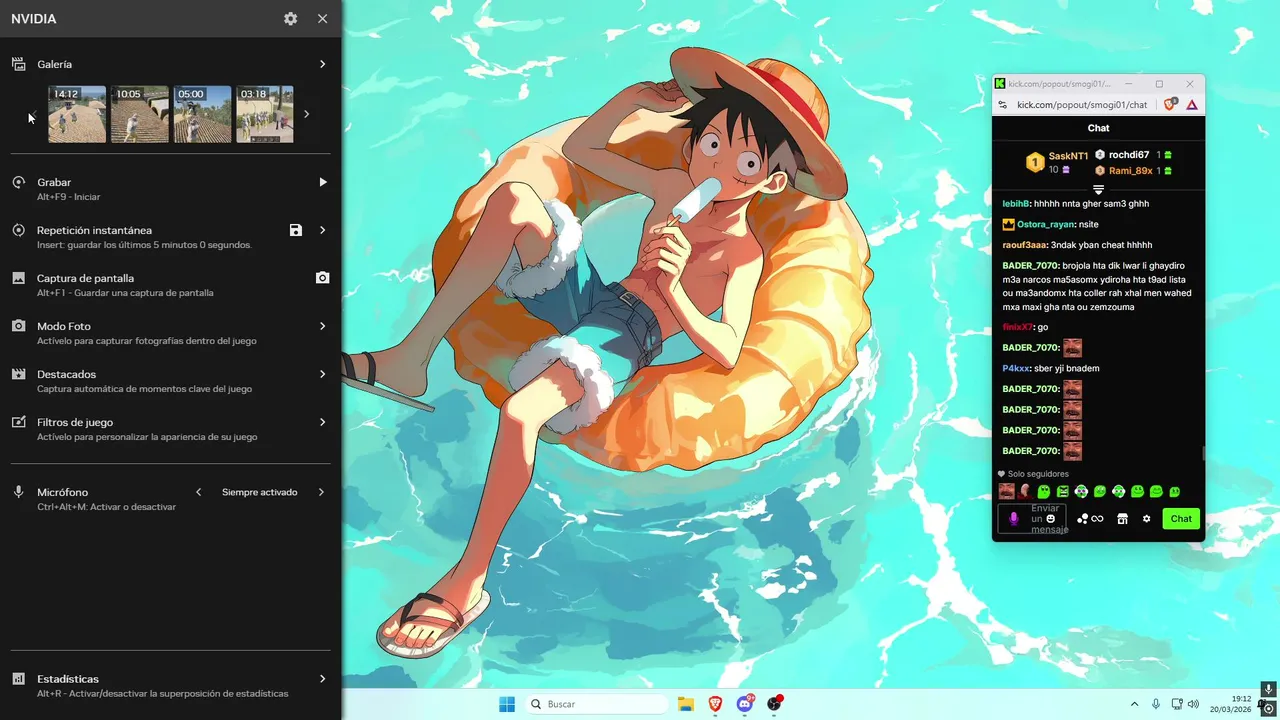
Task: Open gallery clip with 14:12 duration
Action: (x=77, y=114)
